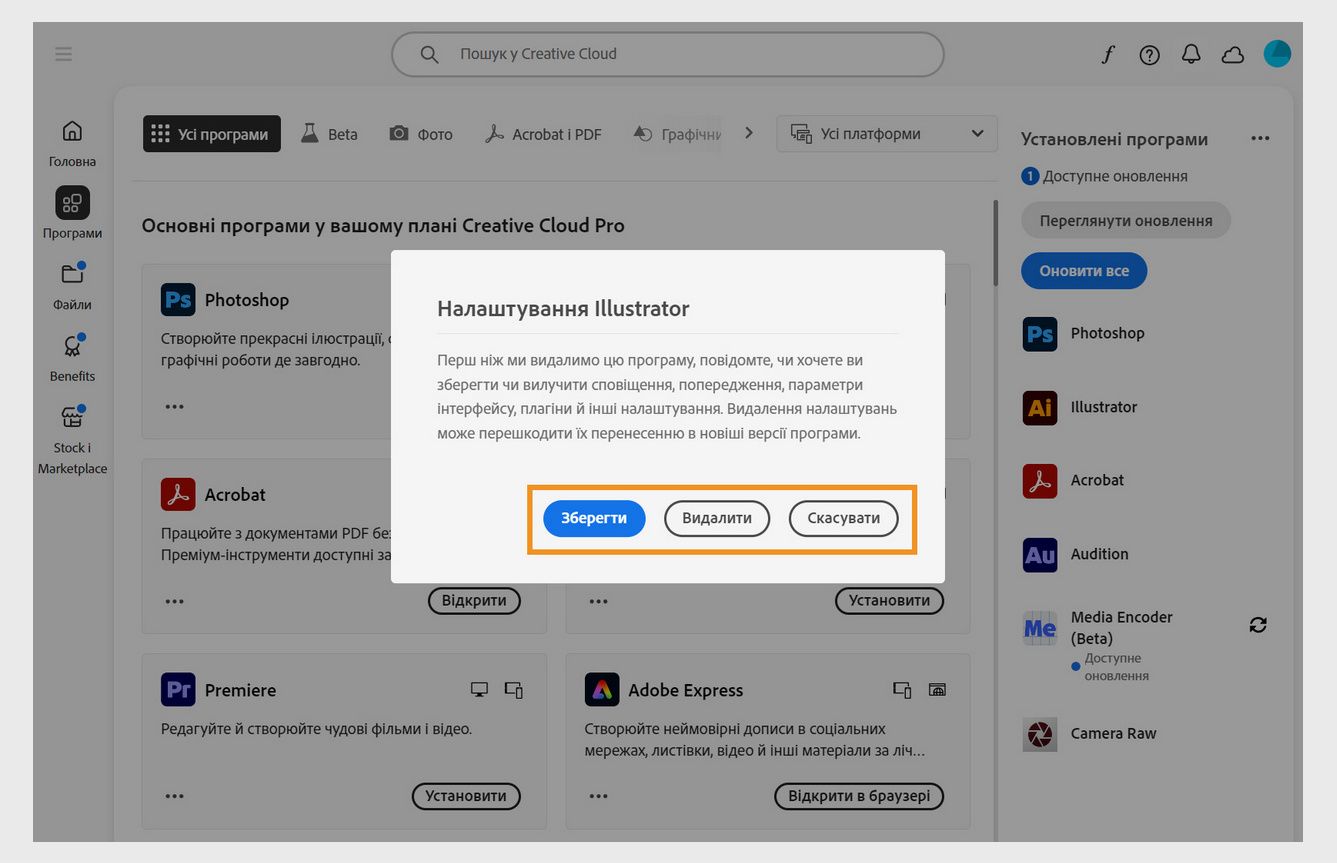1337x863 pixels.
Task: Show more category tabs with right chevron
Action: pos(749,133)
